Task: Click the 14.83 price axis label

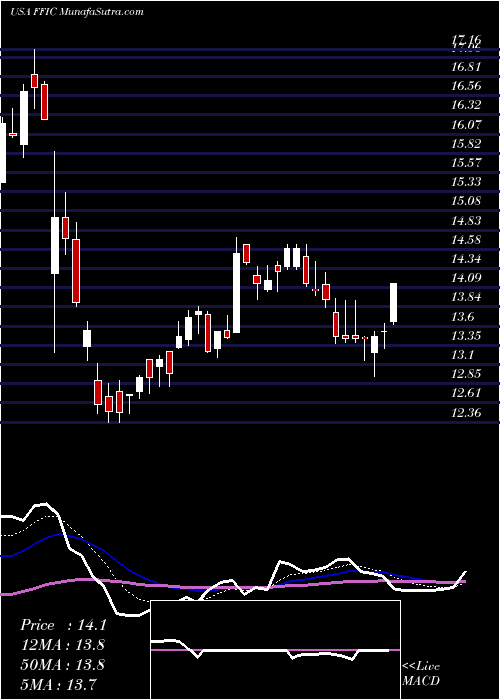Action: [466, 221]
